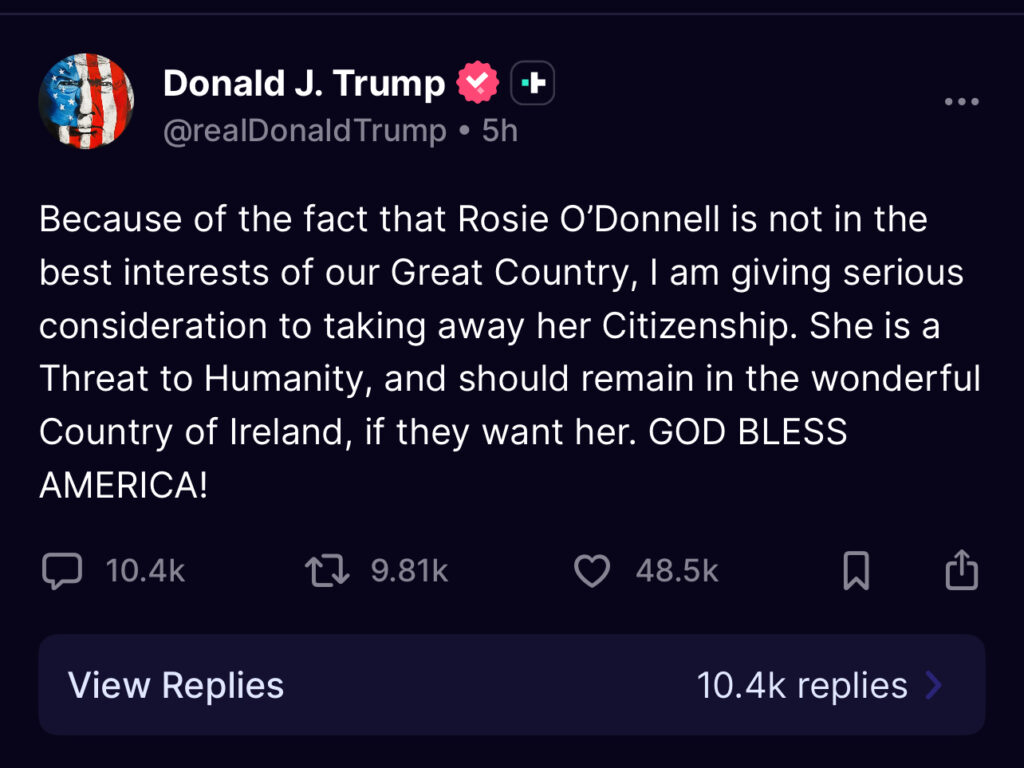
Task: Click the 48.5k likes count
Action: (677, 571)
